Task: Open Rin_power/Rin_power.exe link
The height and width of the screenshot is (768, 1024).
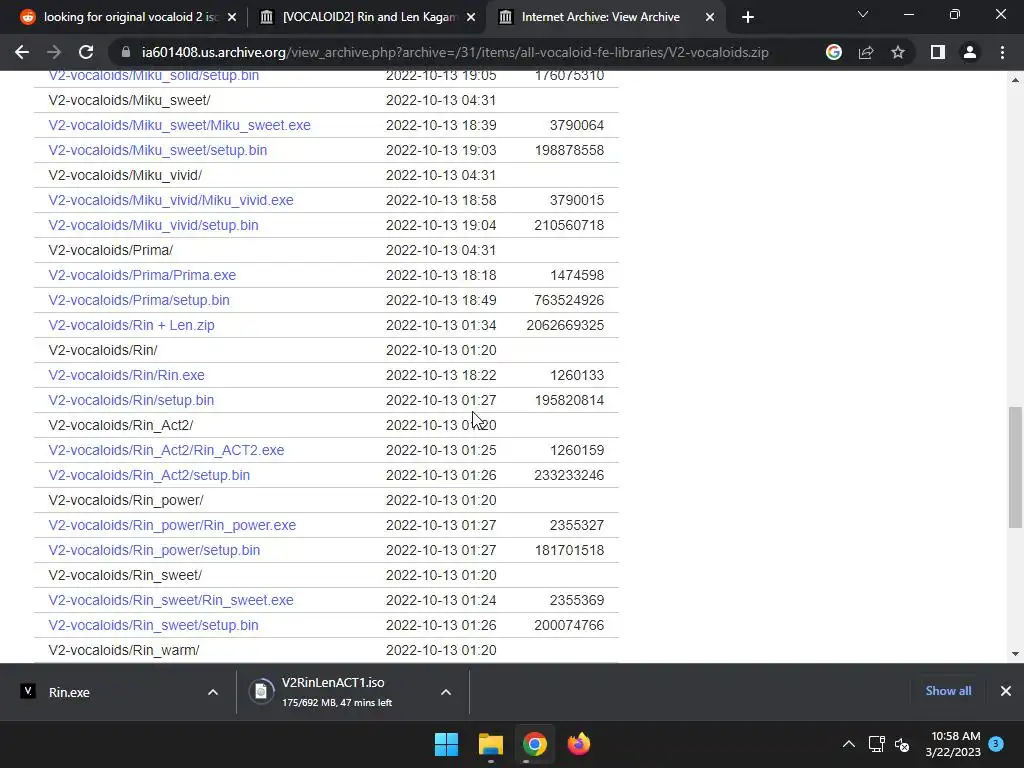Action: pos(172,526)
